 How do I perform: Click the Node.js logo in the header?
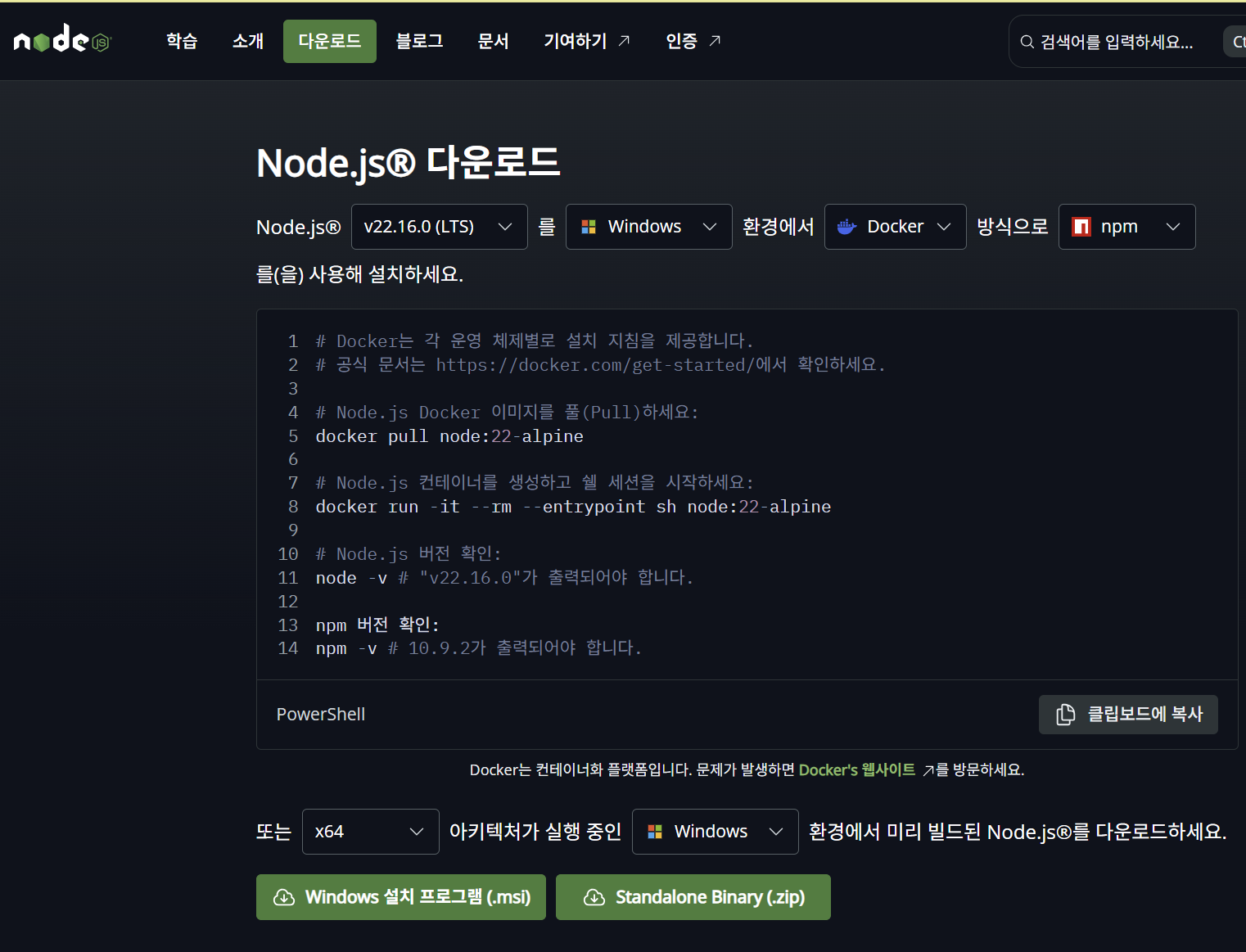tap(62, 39)
